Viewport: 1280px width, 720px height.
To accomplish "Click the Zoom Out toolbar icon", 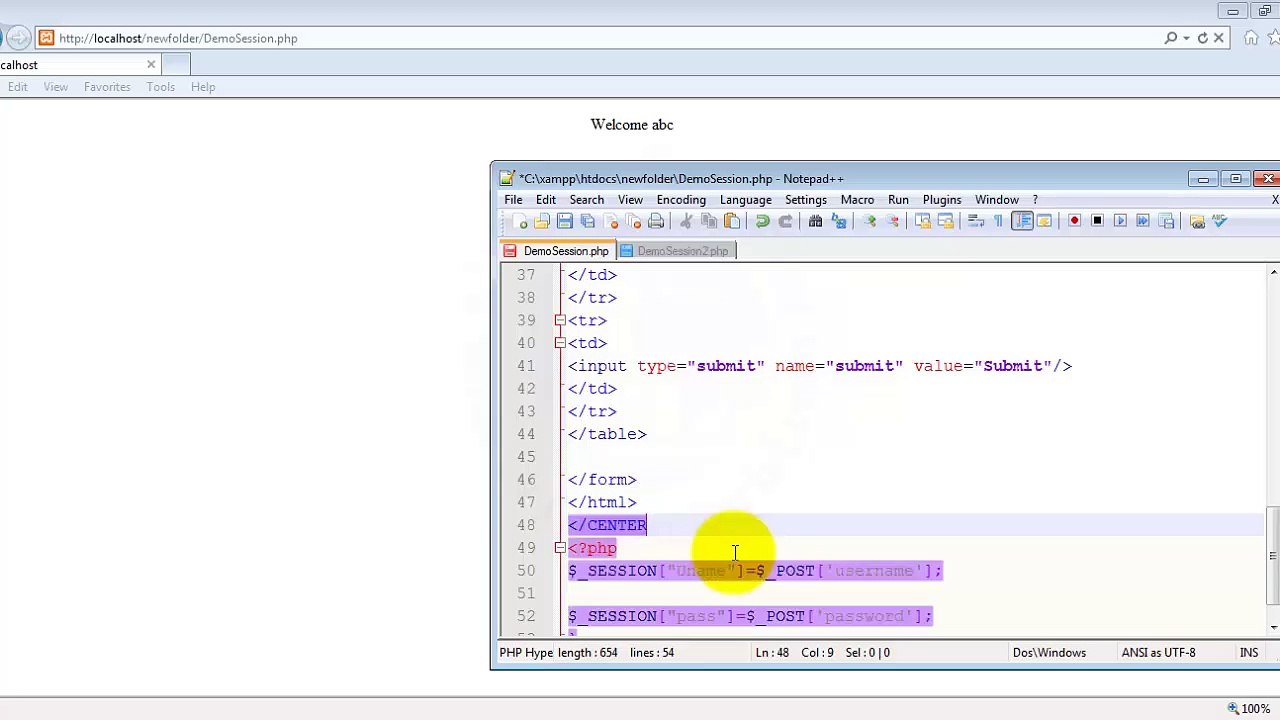I will pos(892,221).
